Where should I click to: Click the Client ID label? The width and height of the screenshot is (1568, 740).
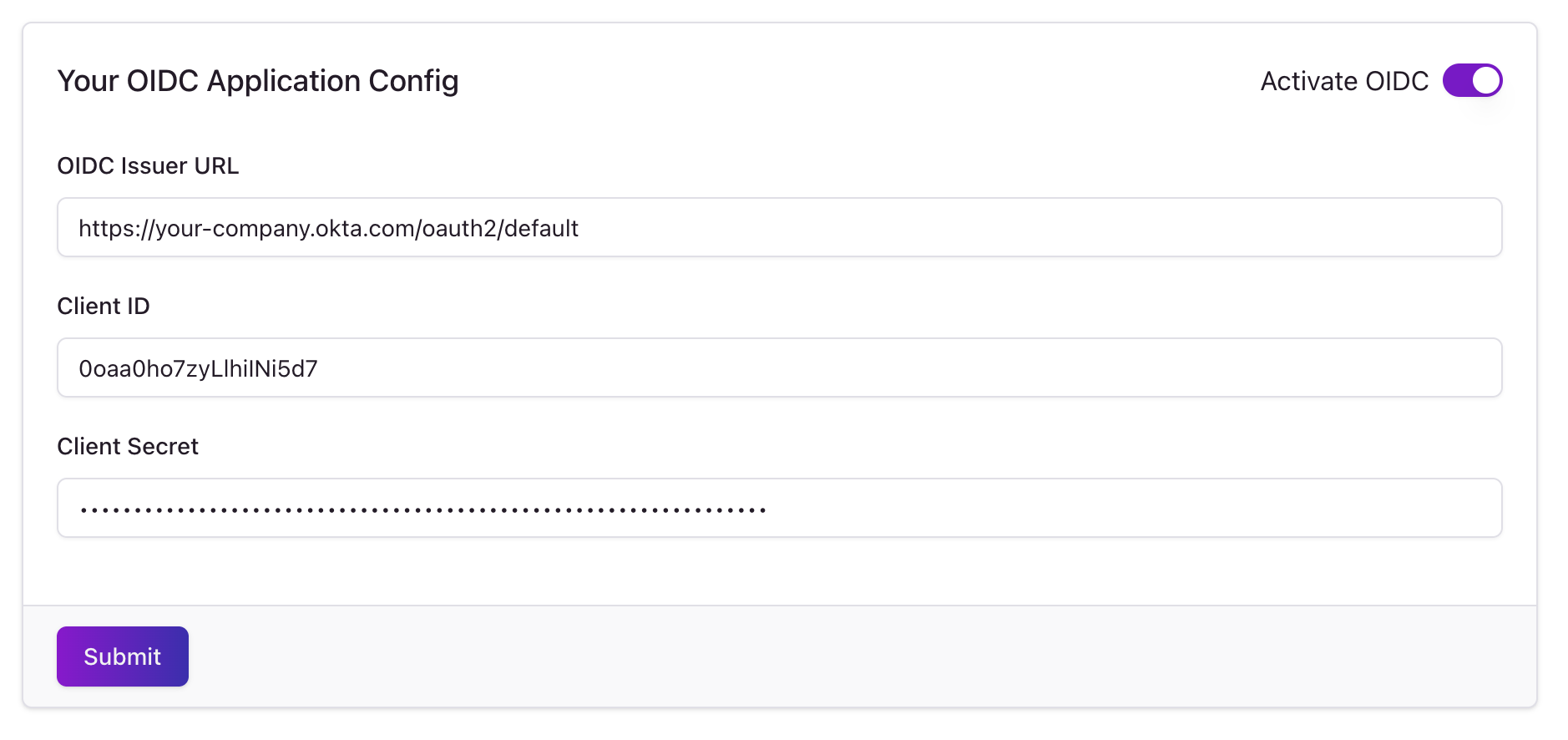(x=103, y=307)
